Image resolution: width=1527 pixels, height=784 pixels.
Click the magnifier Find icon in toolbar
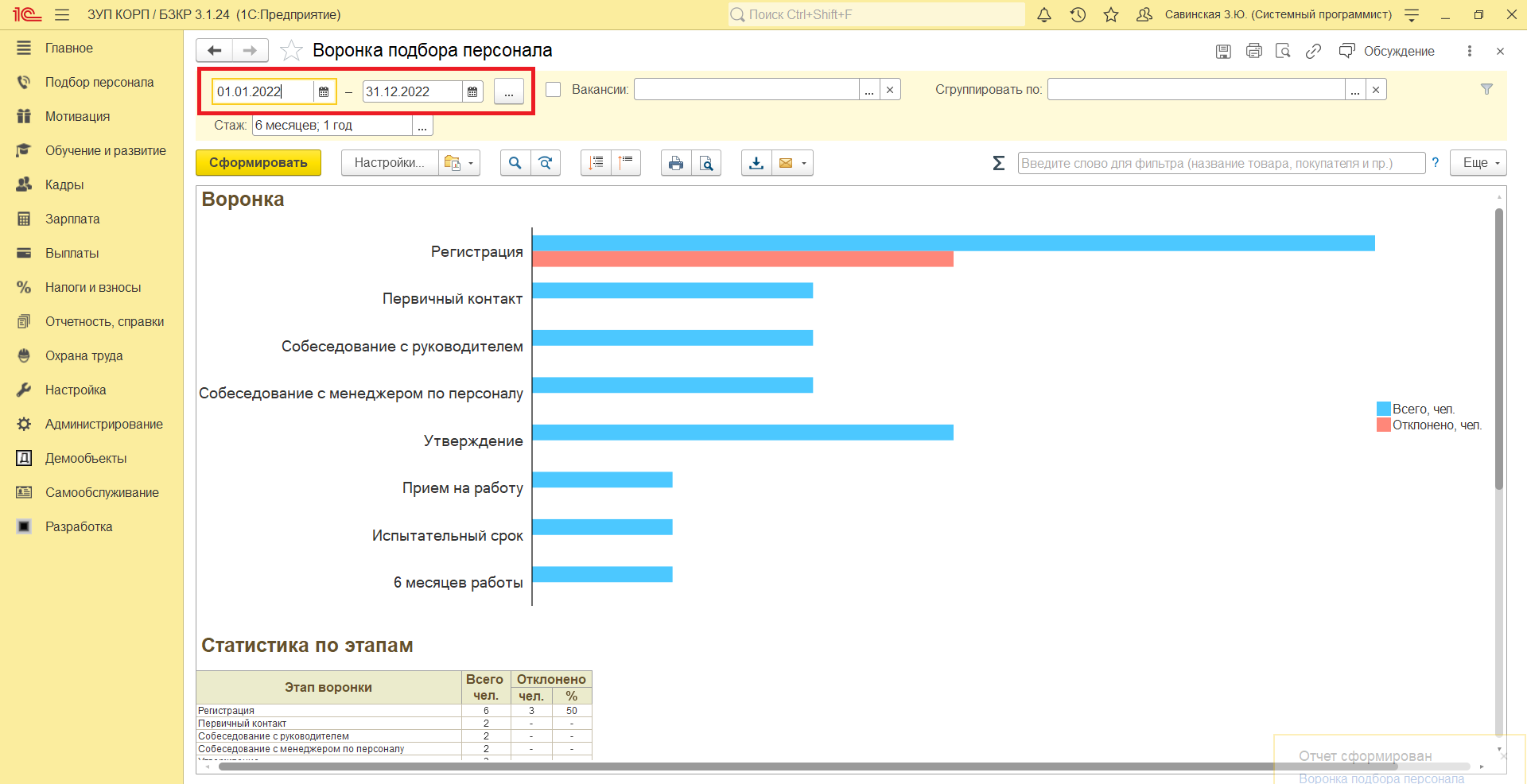click(515, 163)
